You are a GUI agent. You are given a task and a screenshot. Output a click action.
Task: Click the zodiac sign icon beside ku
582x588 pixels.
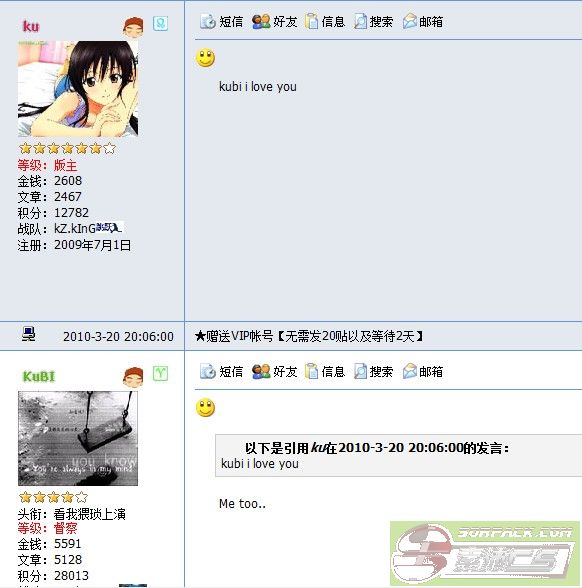point(160,24)
